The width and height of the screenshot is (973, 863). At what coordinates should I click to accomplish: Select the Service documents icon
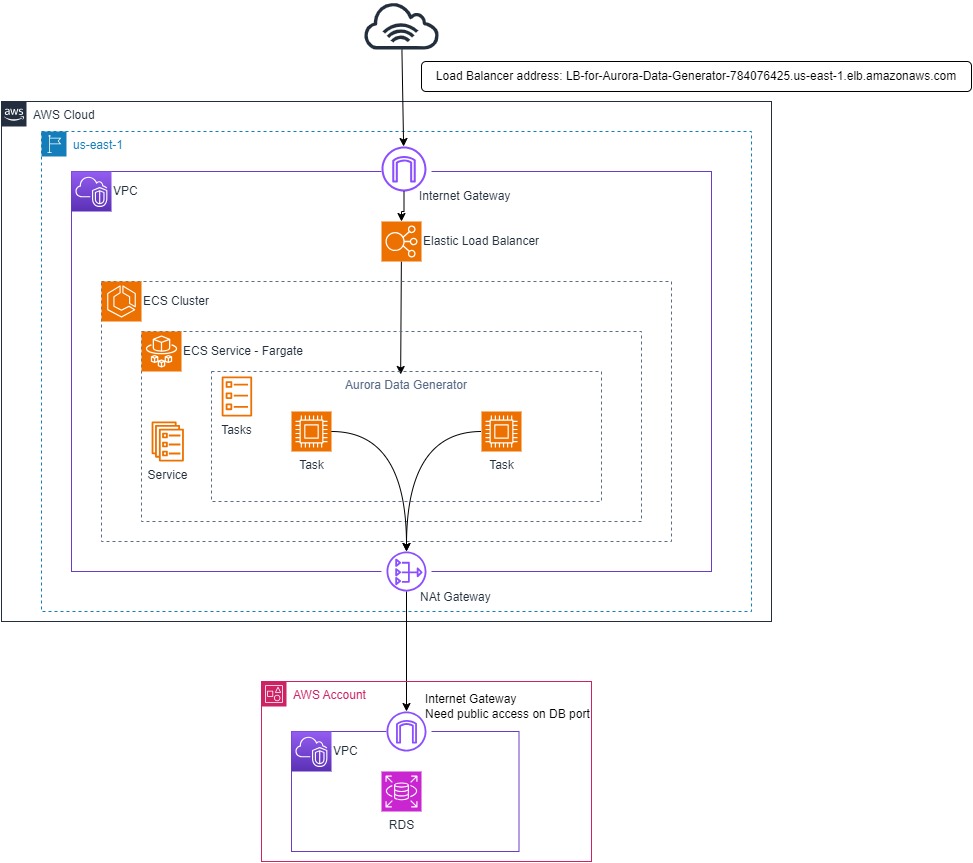(167, 441)
